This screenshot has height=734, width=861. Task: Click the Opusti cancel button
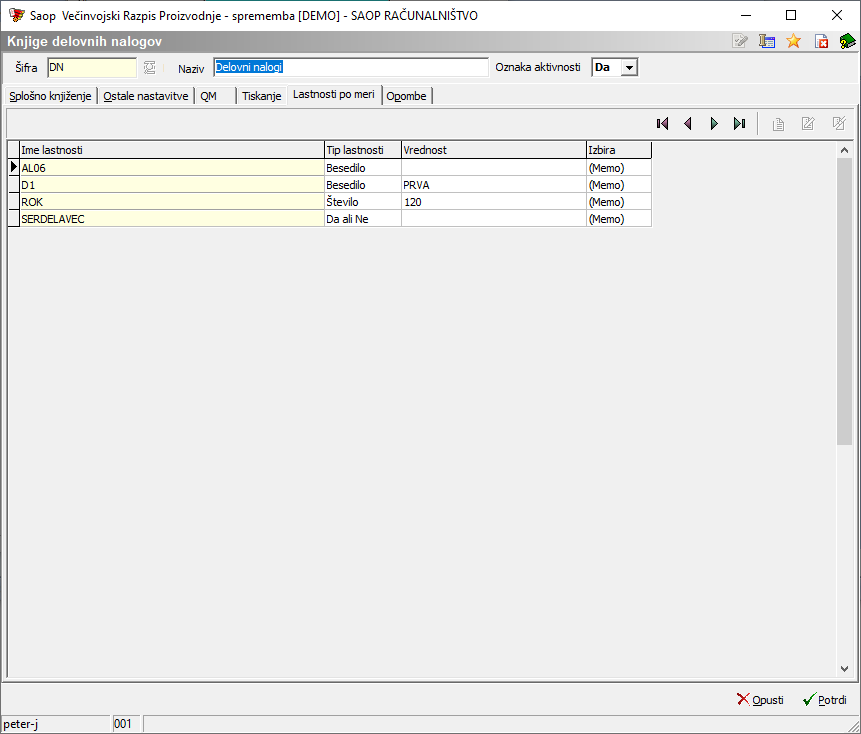761,700
